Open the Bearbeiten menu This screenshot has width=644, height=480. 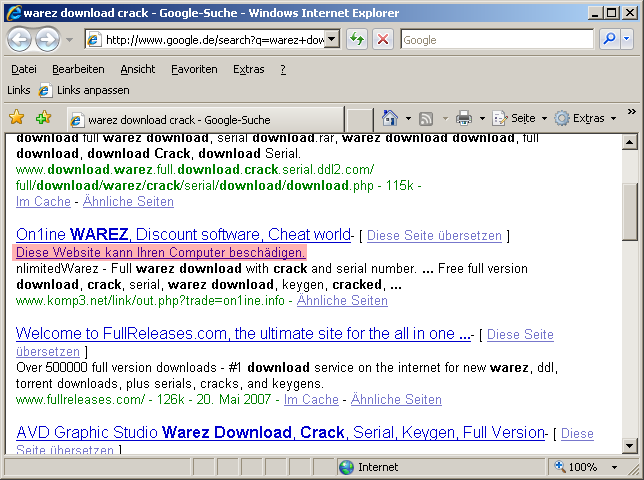coord(78,69)
